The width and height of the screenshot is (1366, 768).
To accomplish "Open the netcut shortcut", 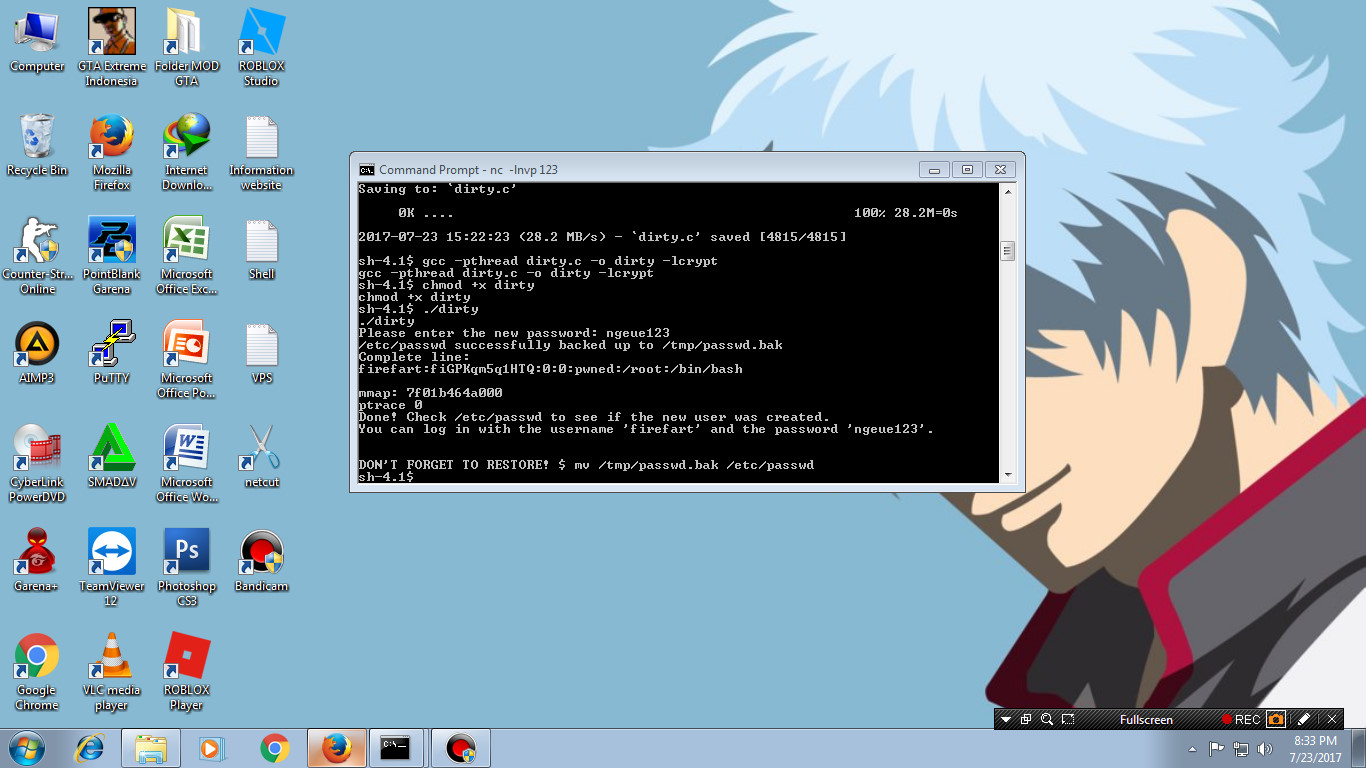I will point(261,457).
